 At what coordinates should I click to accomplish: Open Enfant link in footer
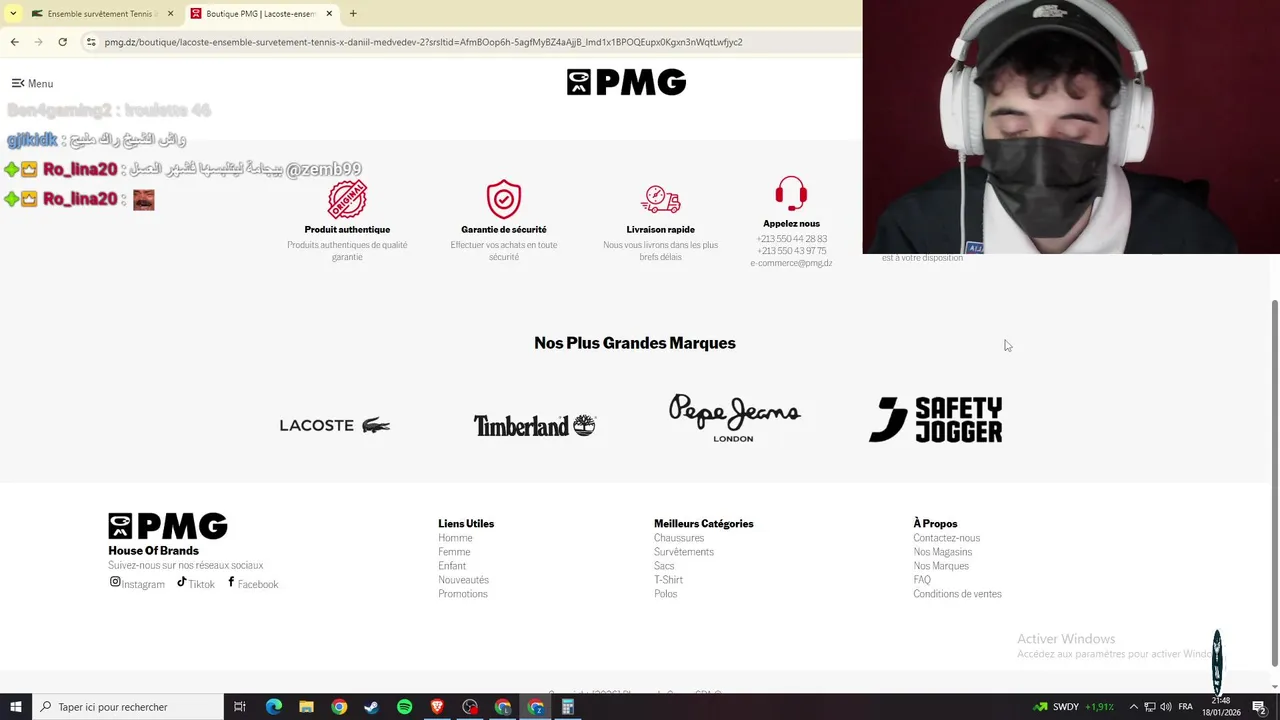[x=452, y=566]
